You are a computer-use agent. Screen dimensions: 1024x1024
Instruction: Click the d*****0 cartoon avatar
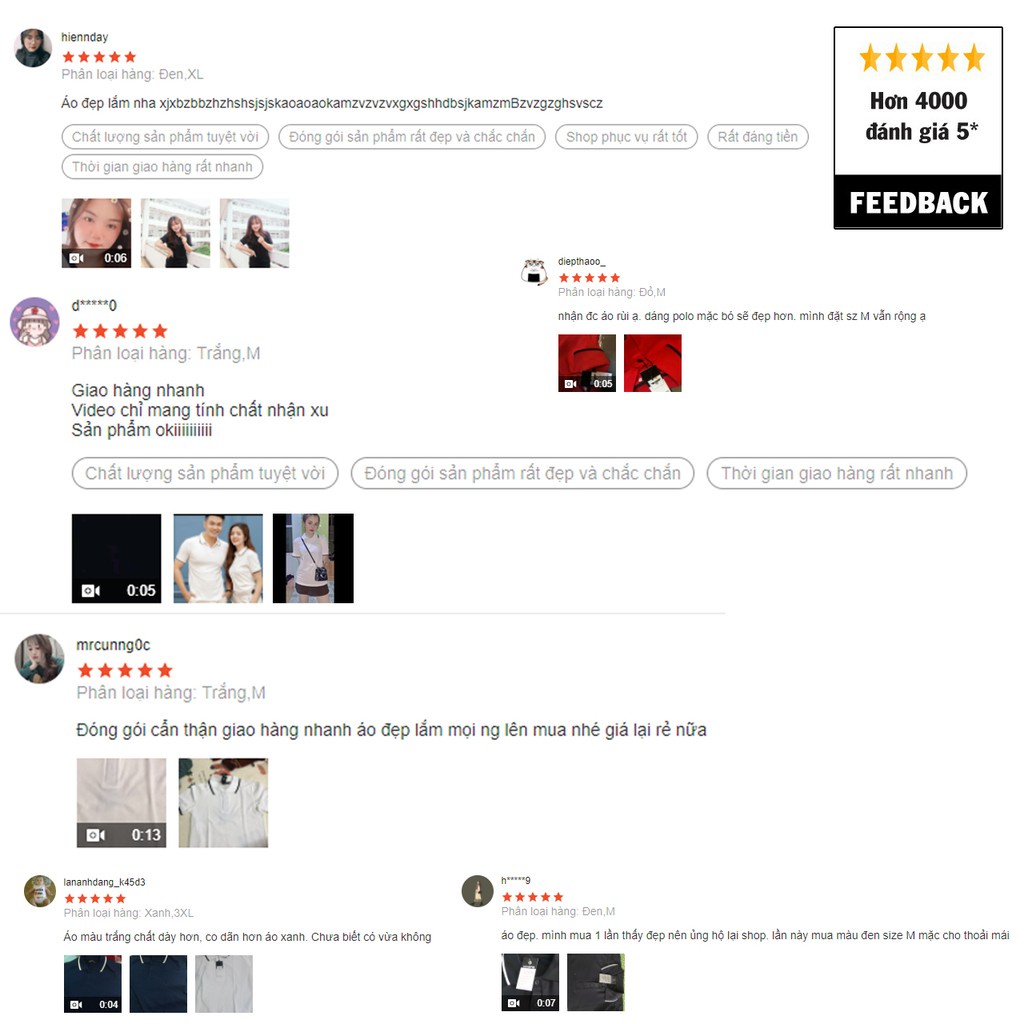click(35, 322)
